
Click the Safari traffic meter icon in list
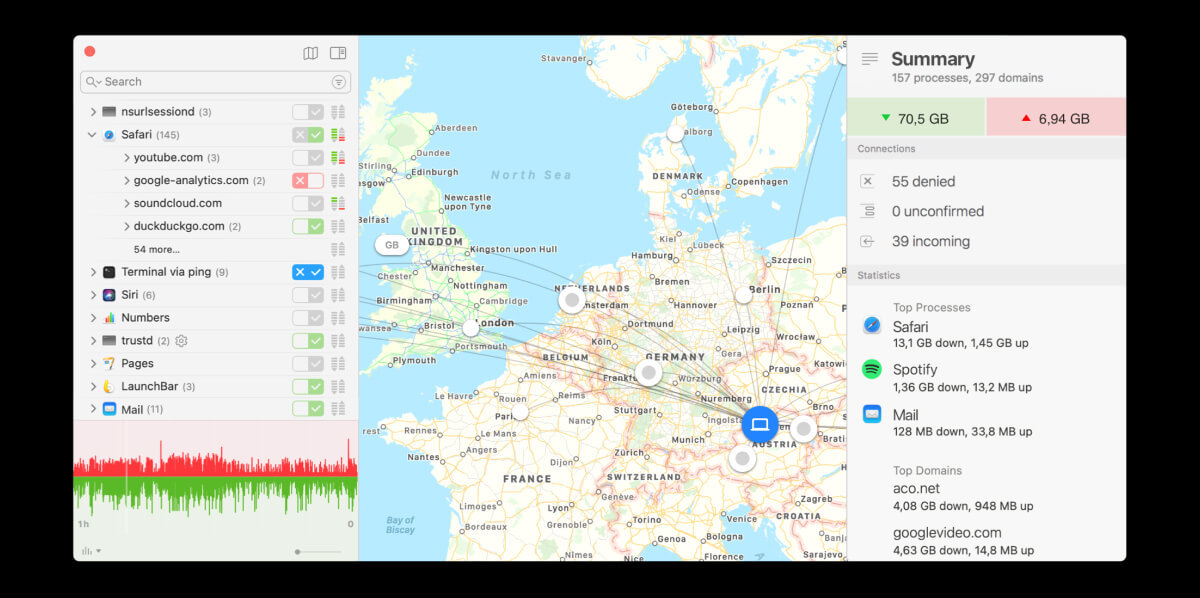pyautogui.click(x=338, y=135)
